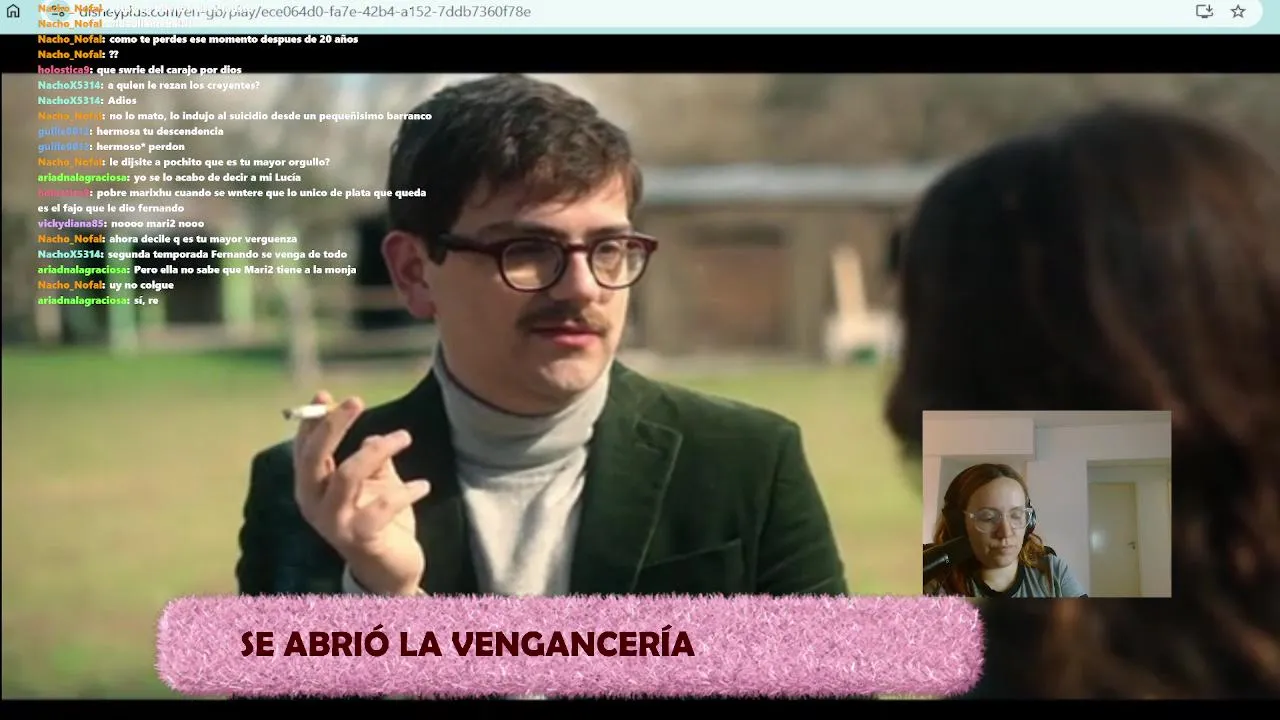1280x720 pixels.
Task: Click chat message 'uy no colgue'
Action: (x=141, y=285)
